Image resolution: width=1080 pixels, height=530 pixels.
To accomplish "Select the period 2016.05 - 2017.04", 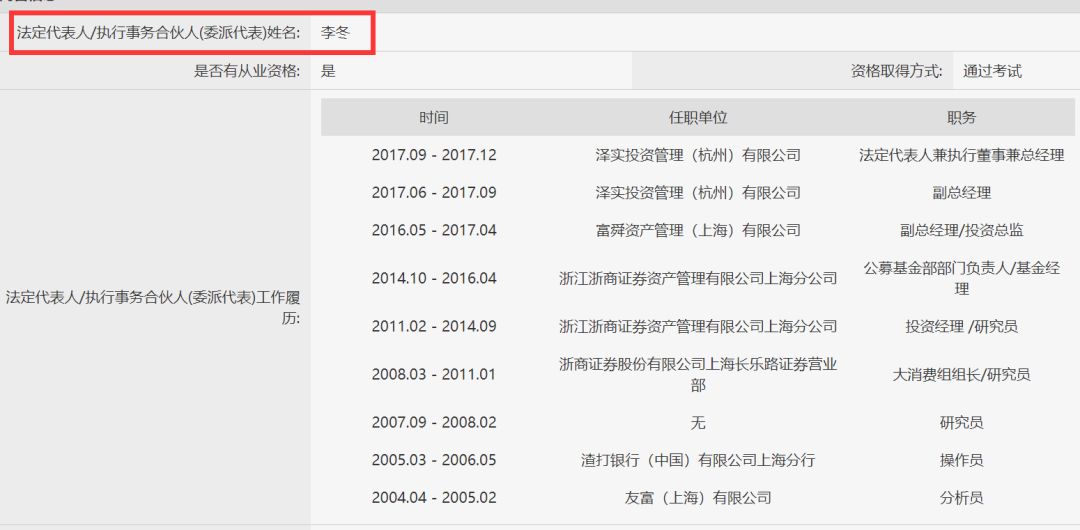I will click(434, 230).
